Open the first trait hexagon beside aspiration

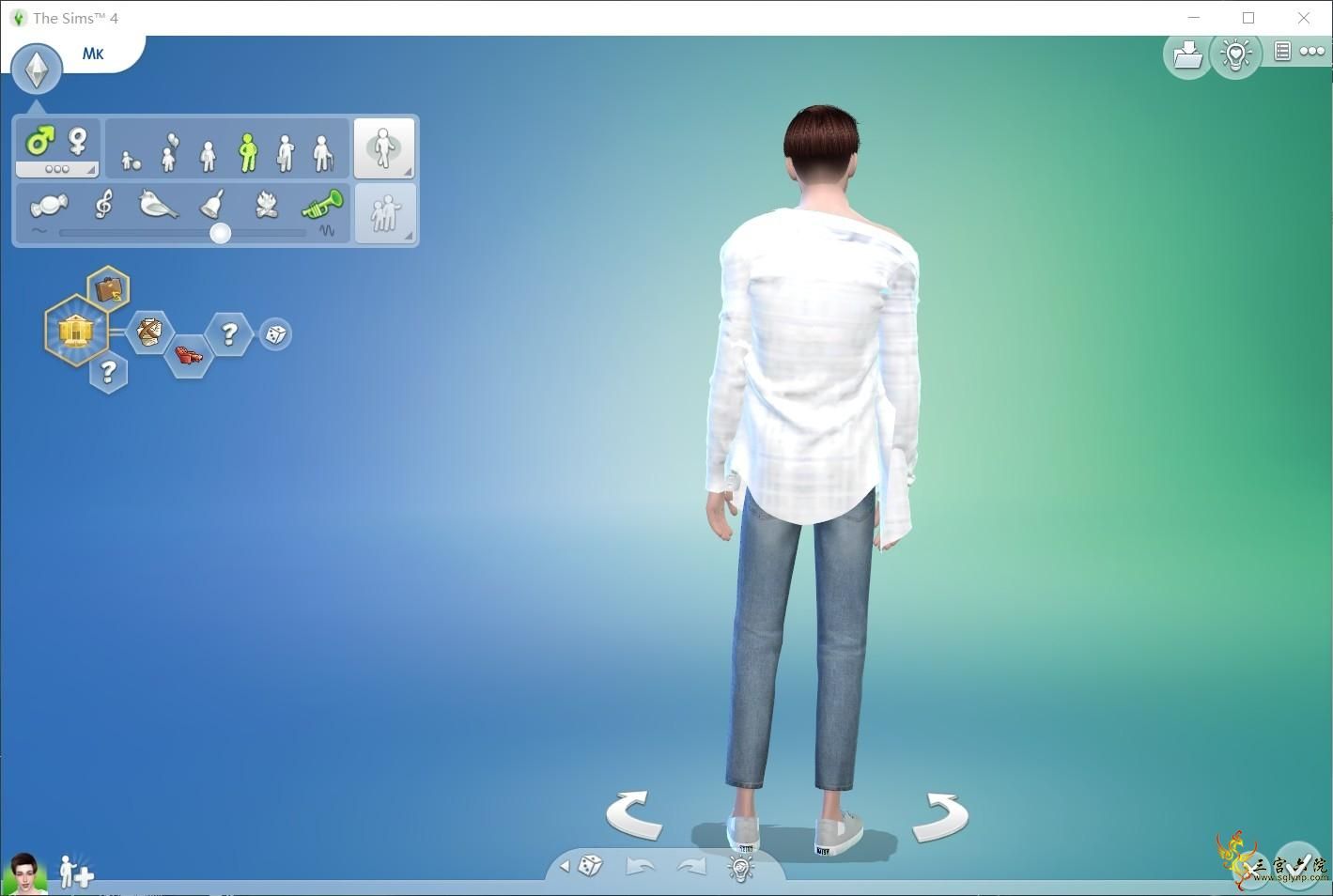(149, 332)
